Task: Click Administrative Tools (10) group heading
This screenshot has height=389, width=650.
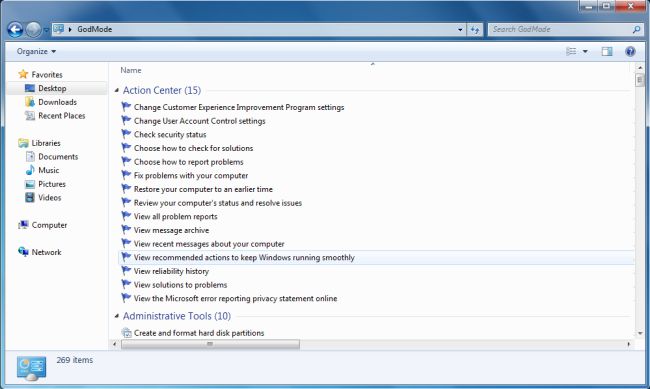Action: click(x=177, y=316)
